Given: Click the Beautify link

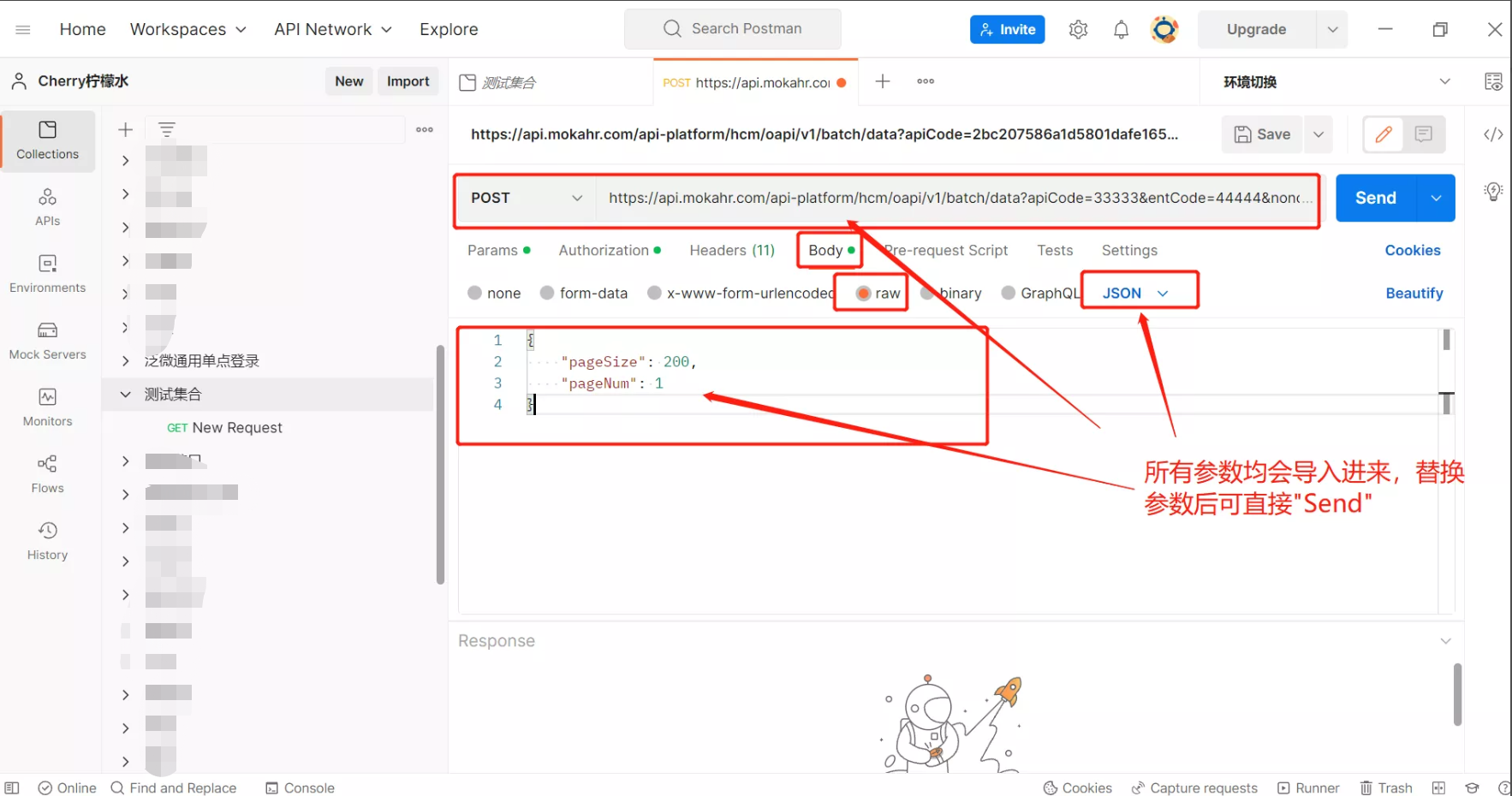Looking at the screenshot, I should tap(1414, 293).
